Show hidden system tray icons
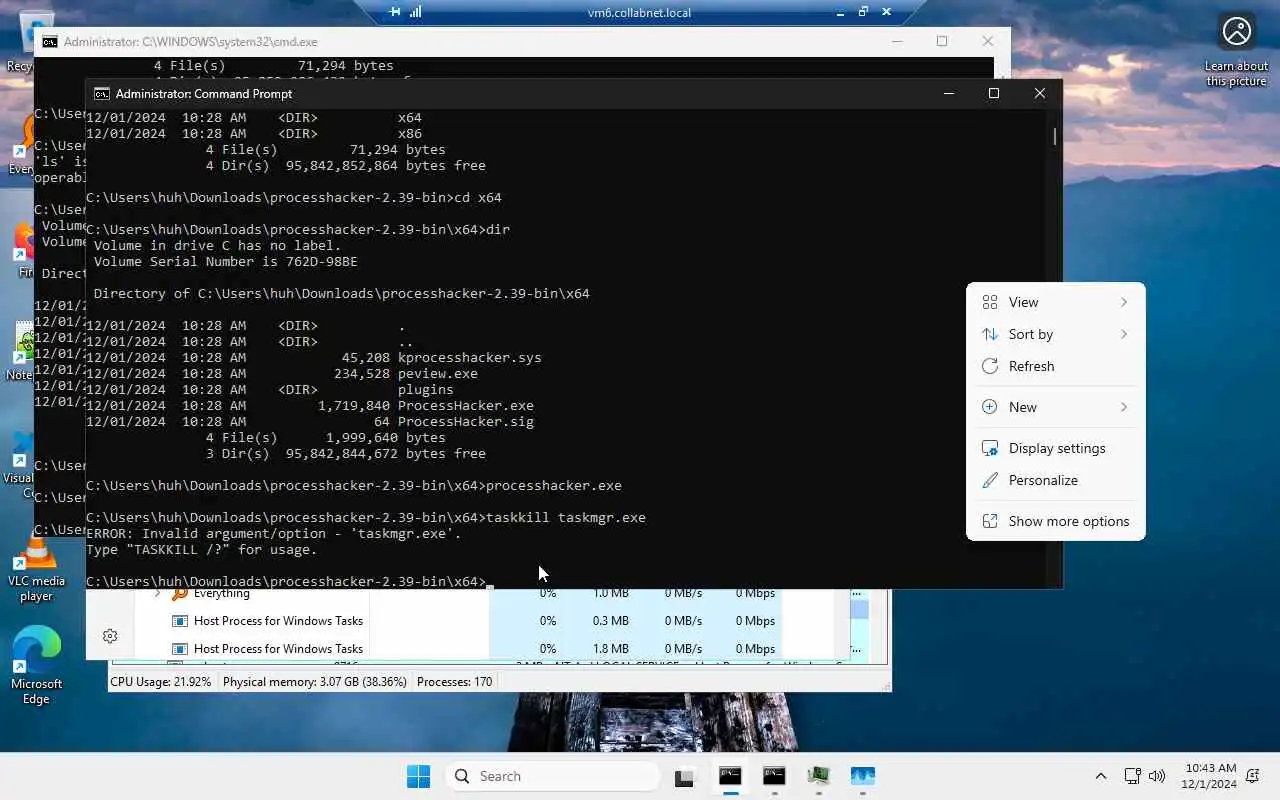The width and height of the screenshot is (1280, 800). point(1101,776)
